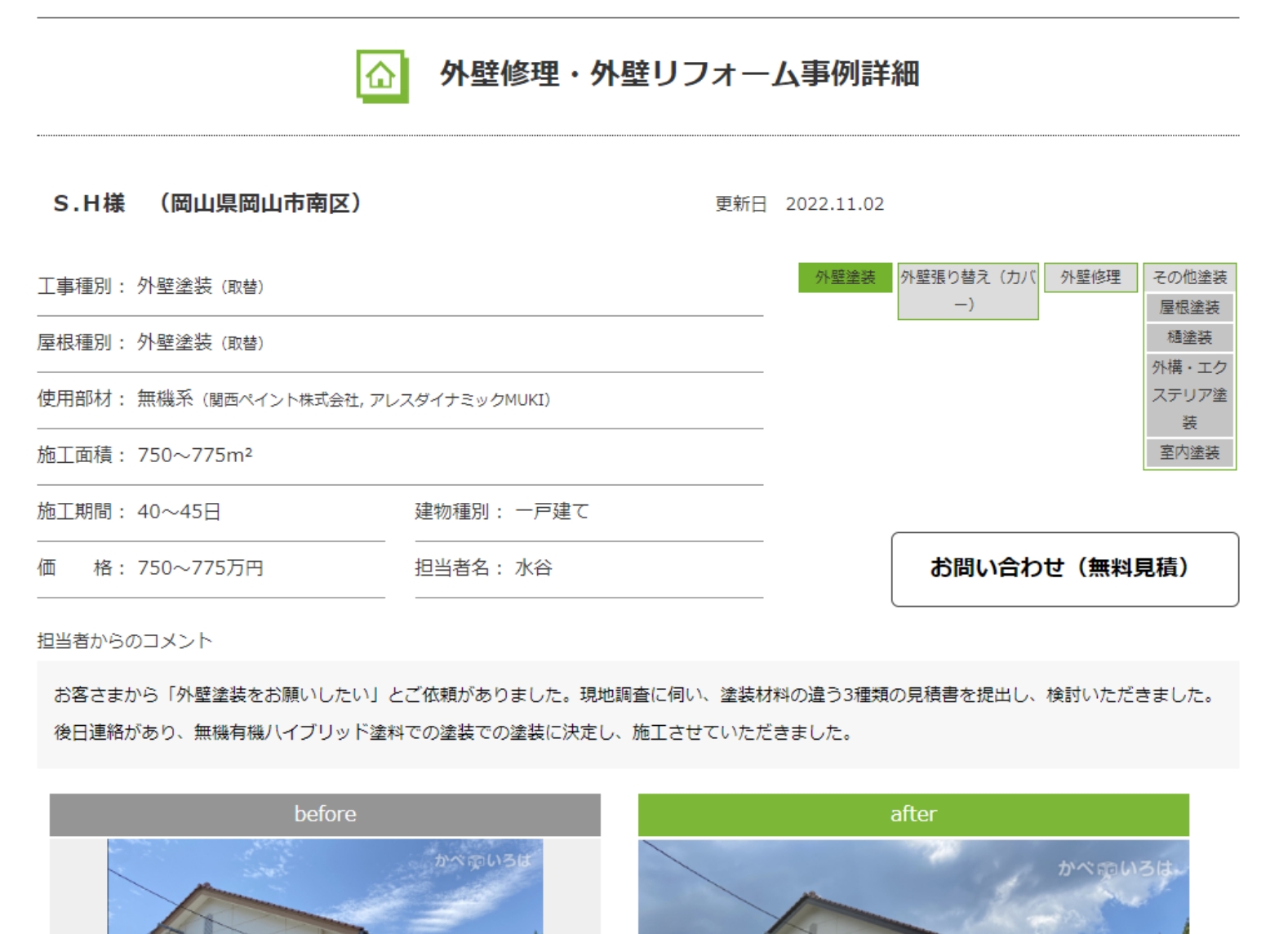Image resolution: width=1288 pixels, height=934 pixels.
Task: Choose the 外壁修理 category tag
Action: tap(1090, 278)
